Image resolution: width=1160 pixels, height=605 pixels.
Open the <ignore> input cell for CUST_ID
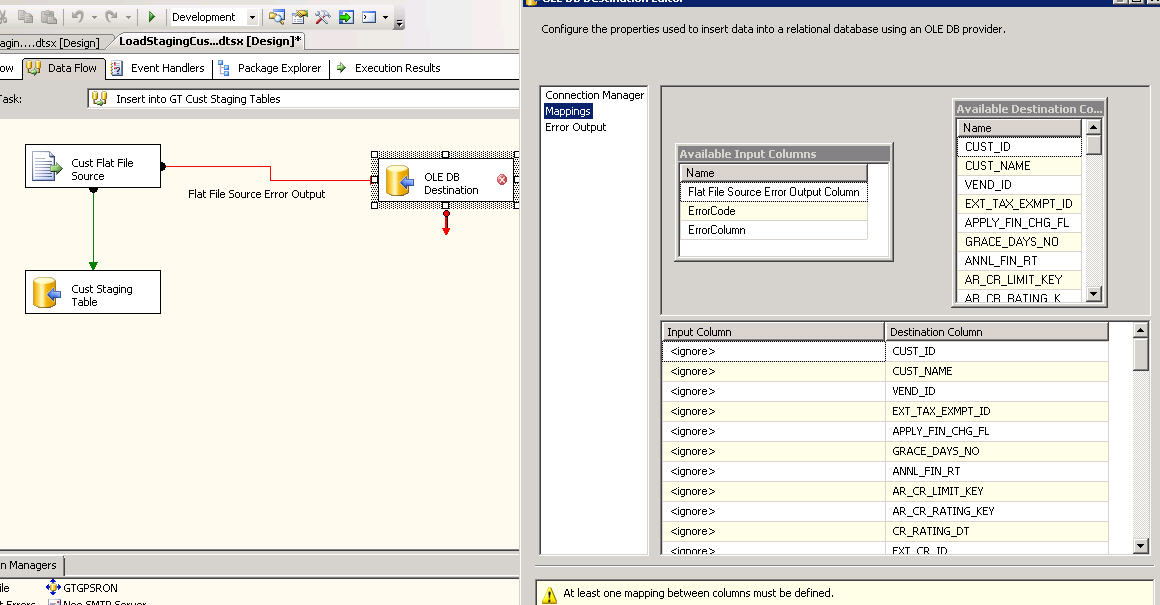tap(773, 351)
